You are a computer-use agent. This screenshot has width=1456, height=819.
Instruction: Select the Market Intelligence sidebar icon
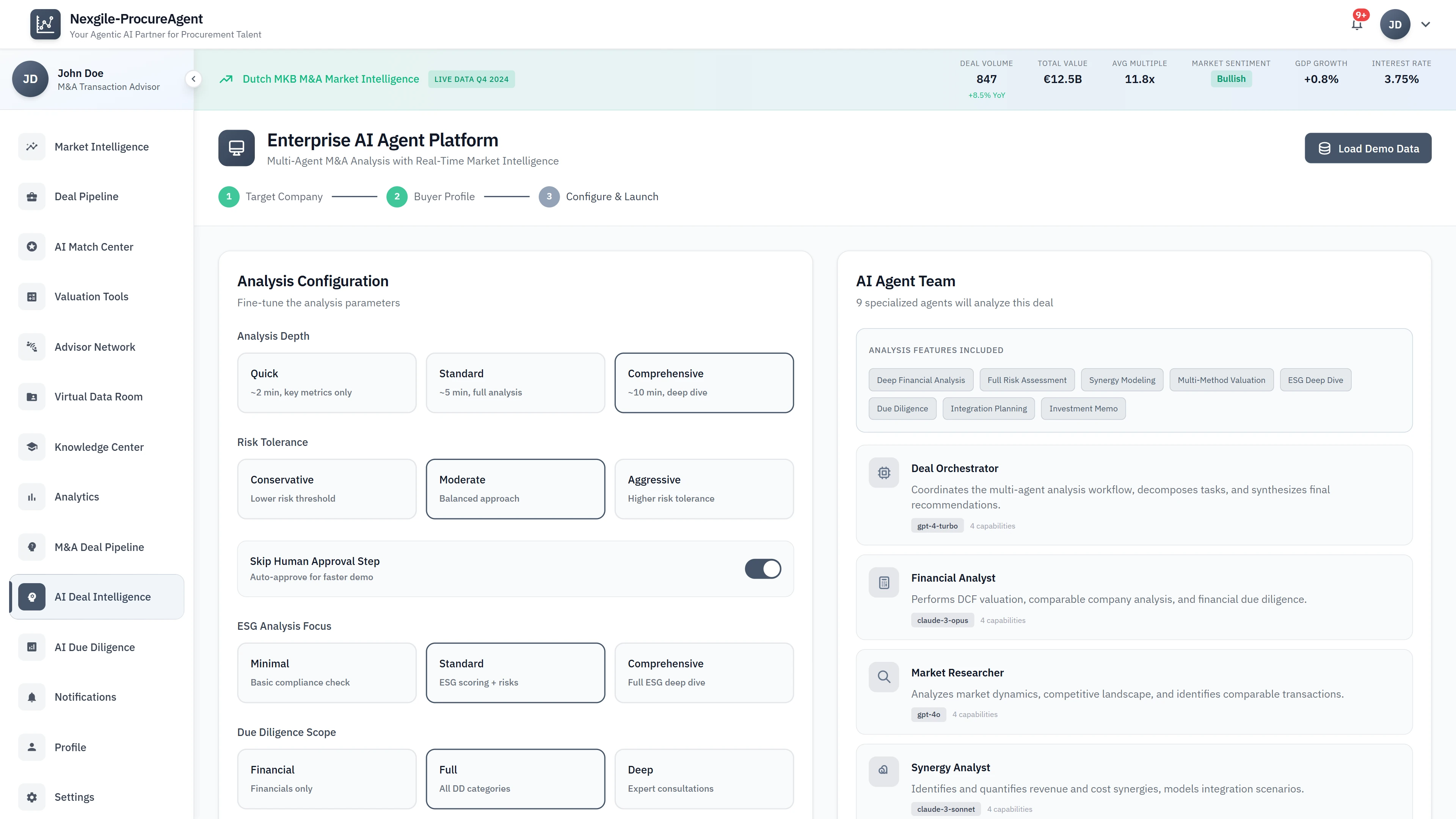31,146
